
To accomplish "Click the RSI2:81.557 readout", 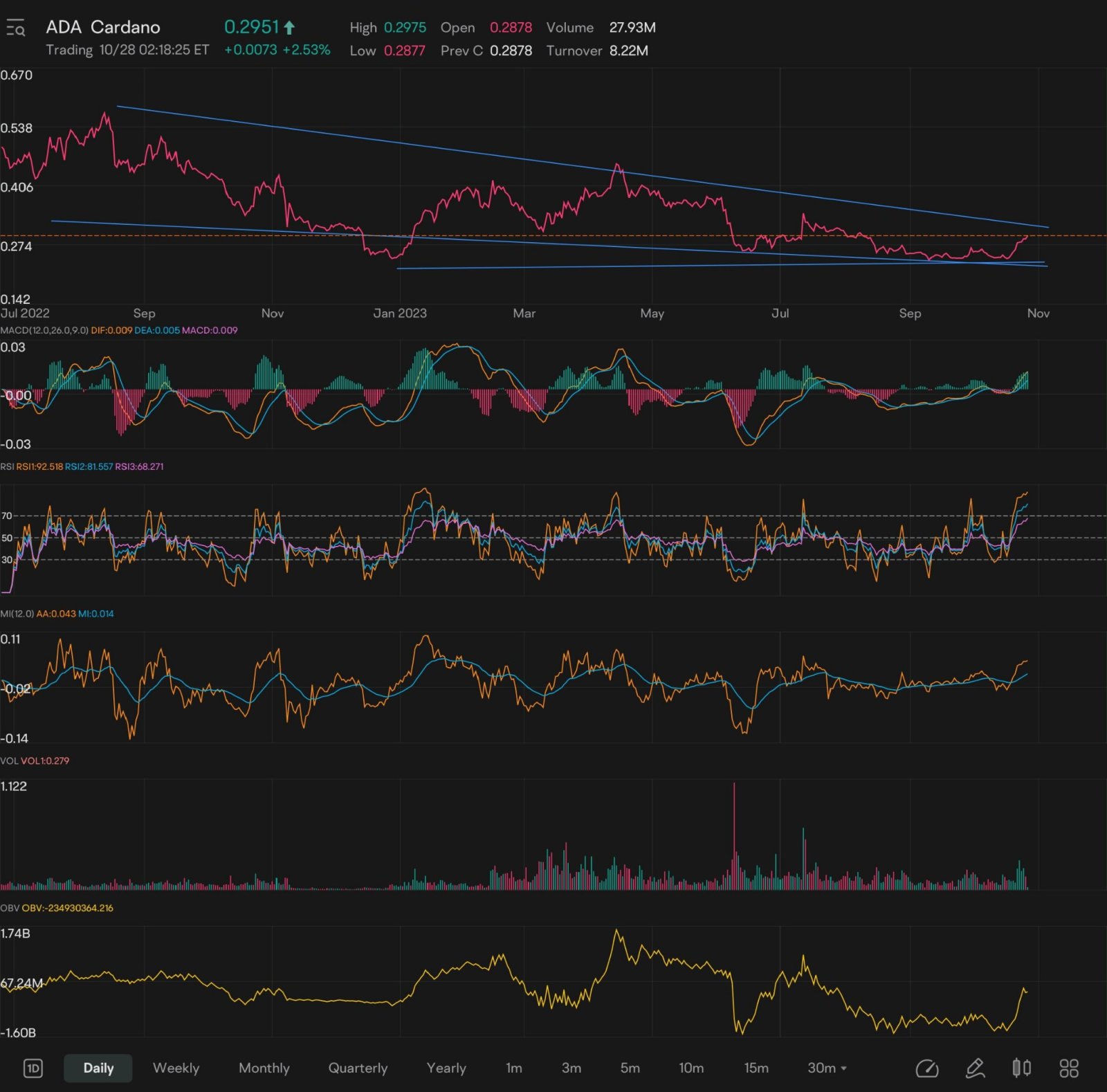I will (89, 466).
